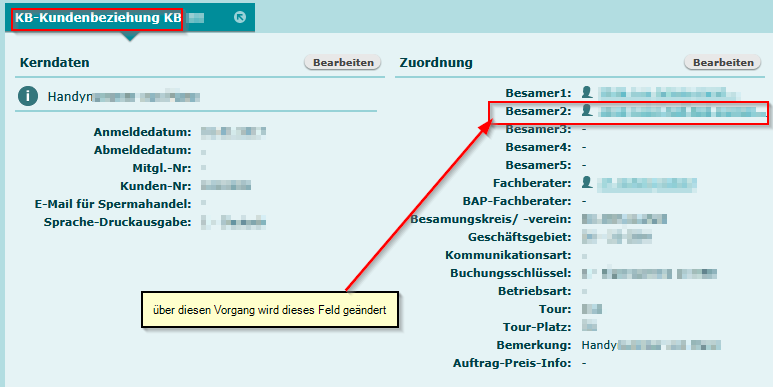
Task: Click the Buchungsschlüssel value
Action: pyautogui.click(x=649, y=273)
